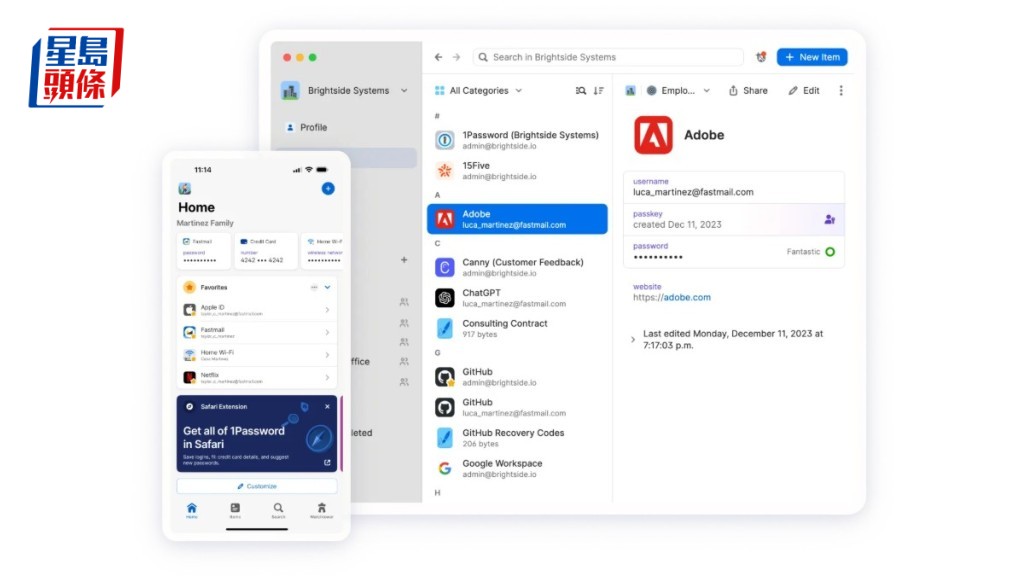
Task: Tap the account avatar on phone Home
Action: click(185, 189)
